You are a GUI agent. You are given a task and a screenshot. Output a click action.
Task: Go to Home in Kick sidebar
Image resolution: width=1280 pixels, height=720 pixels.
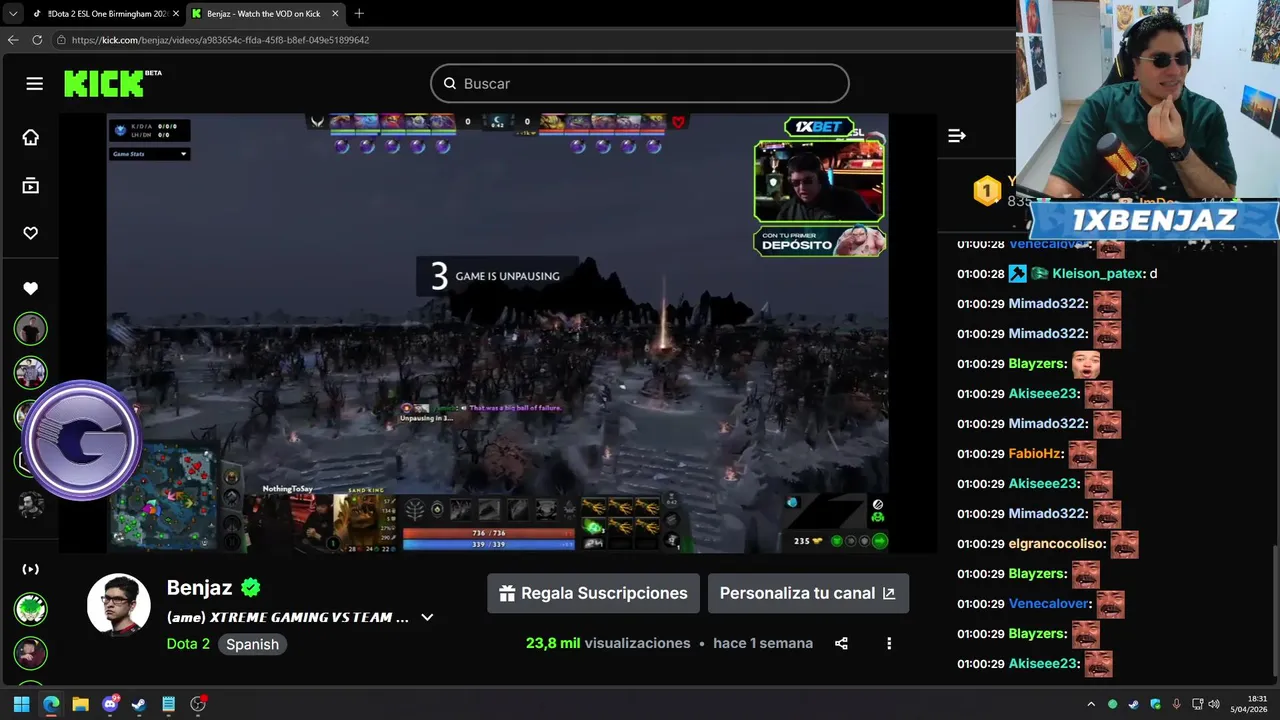[x=31, y=138]
